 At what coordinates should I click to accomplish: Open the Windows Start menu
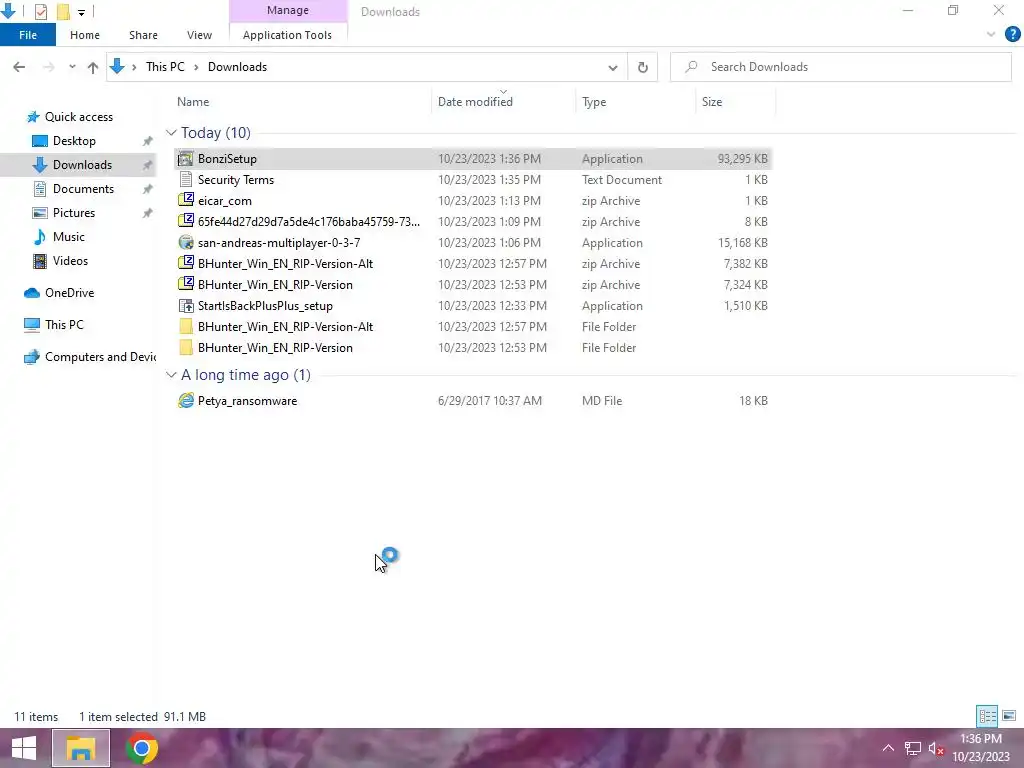pyautogui.click(x=24, y=748)
